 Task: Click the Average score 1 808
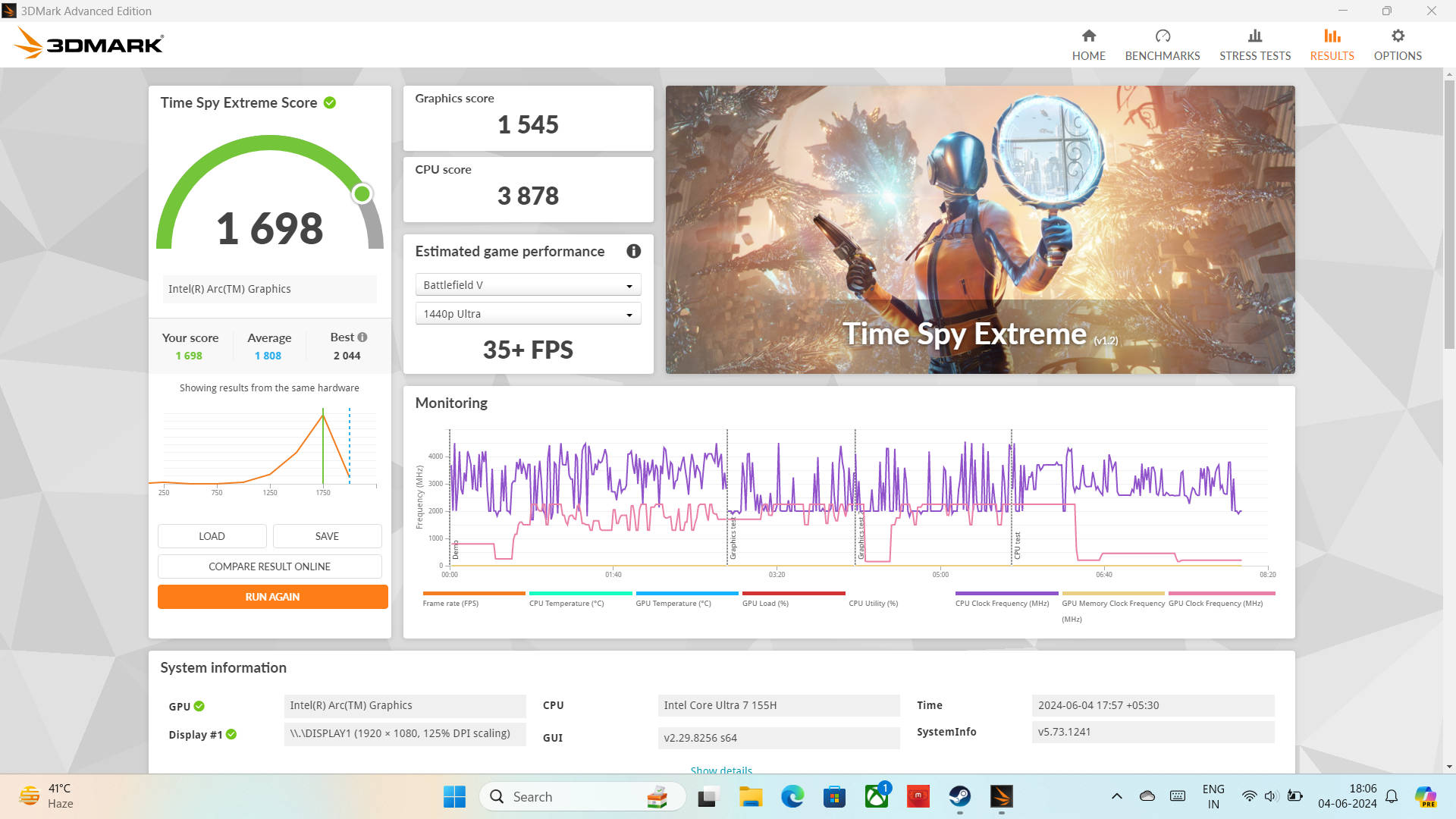(x=268, y=356)
